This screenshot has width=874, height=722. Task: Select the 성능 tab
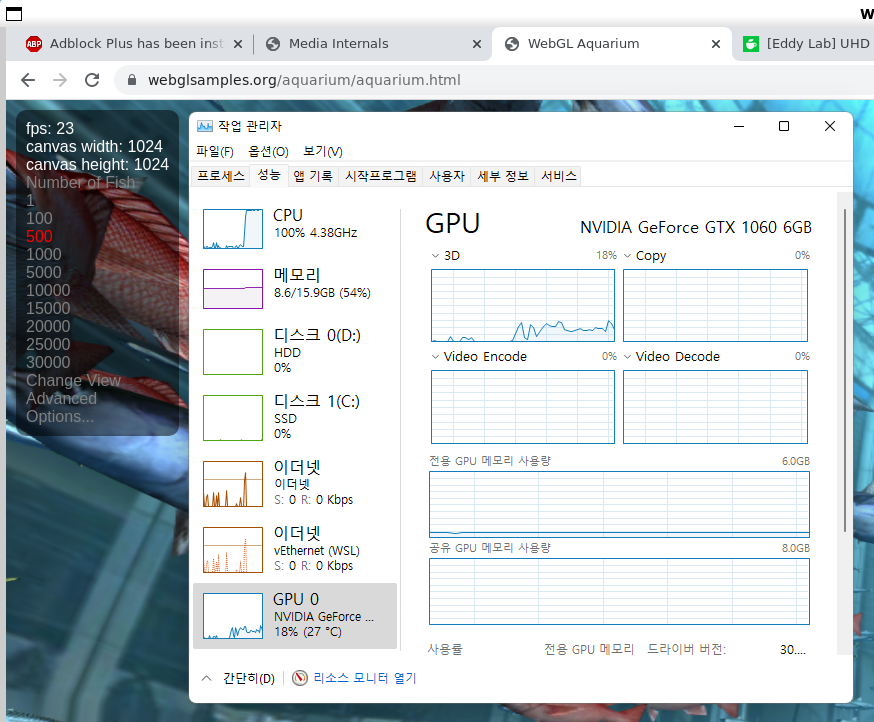tap(269, 175)
